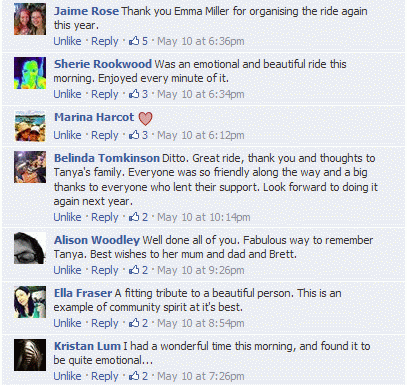Unlike Belinda Tomkinson's comment
This screenshot has height=385, width=407.
[67, 217]
